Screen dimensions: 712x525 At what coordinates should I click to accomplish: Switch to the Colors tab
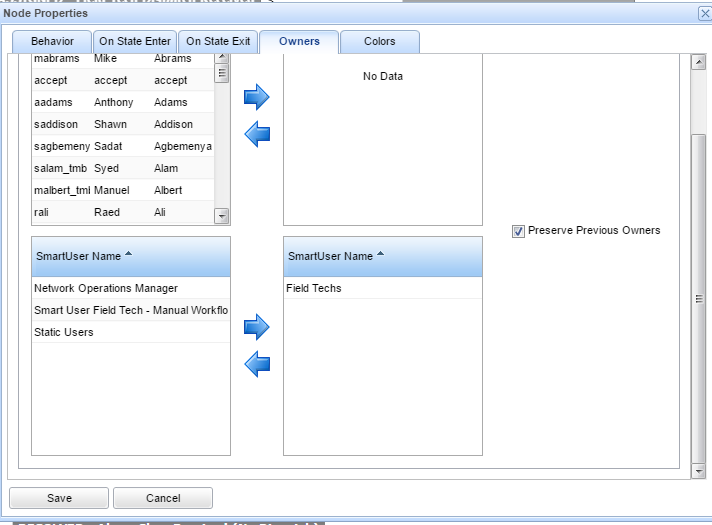[x=379, y=42]
